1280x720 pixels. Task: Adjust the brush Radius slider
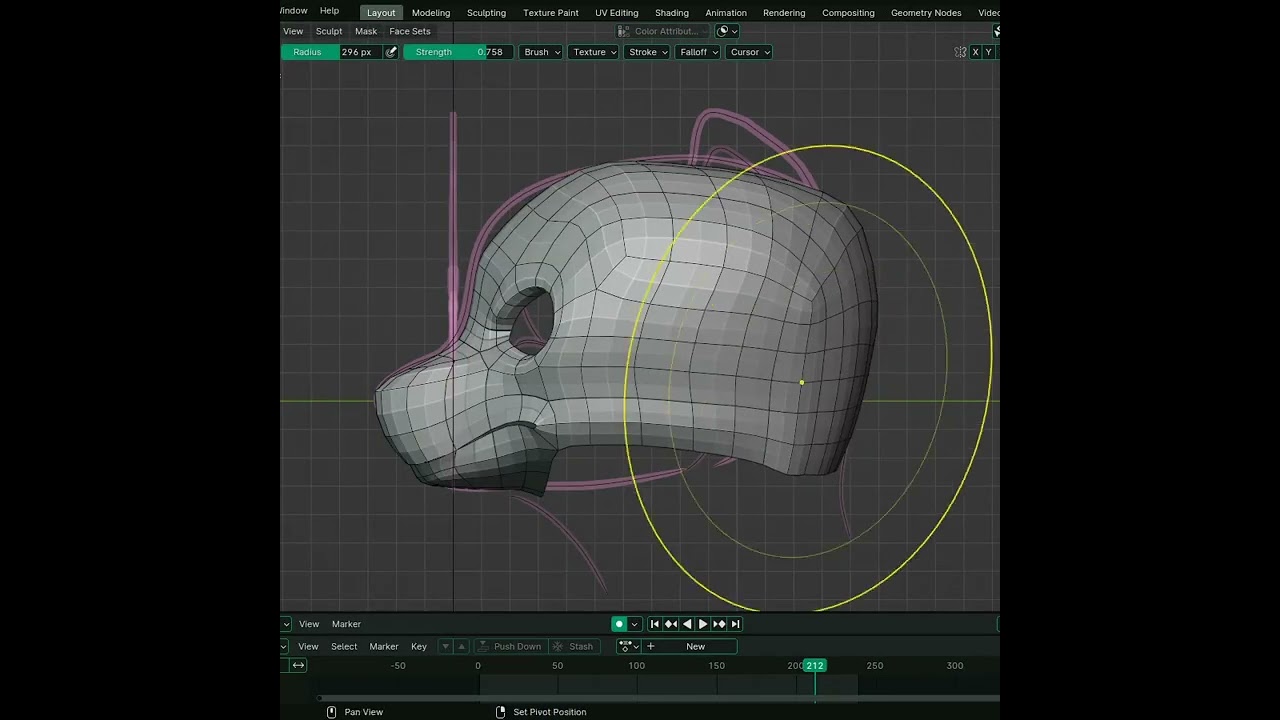[x=332, y=52]
